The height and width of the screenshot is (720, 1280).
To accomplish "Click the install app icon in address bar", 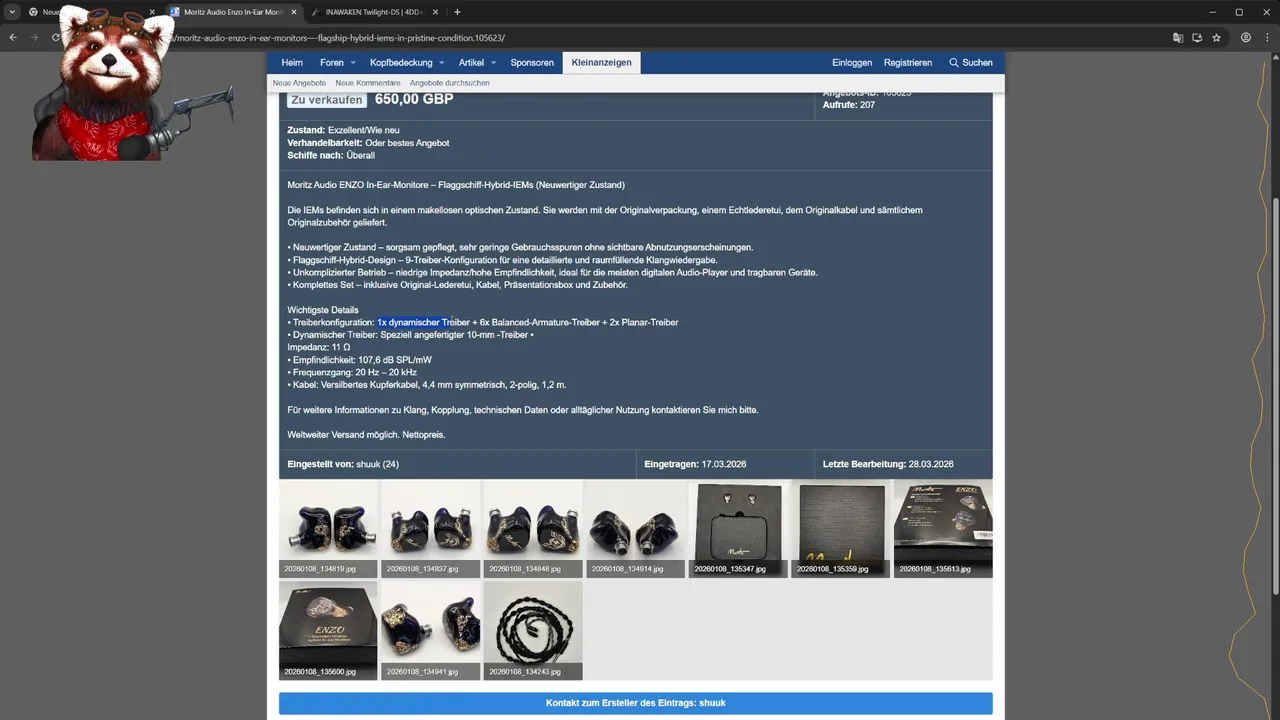I will (1197, 37).
